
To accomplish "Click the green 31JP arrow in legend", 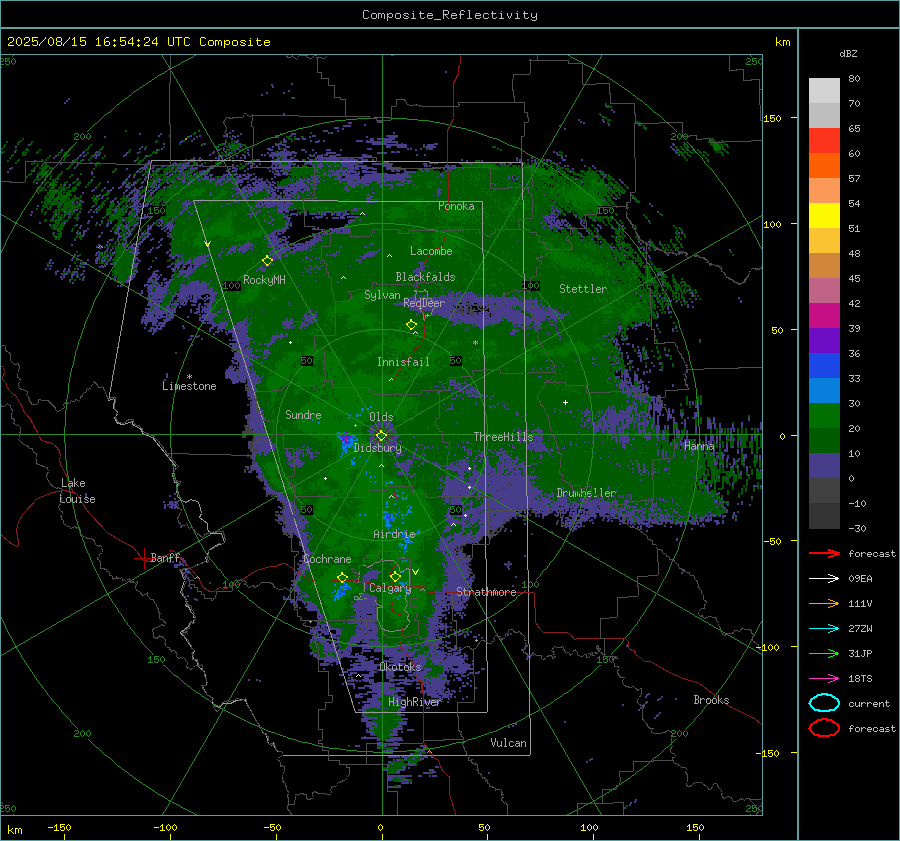I will click(x=824, y=653).
